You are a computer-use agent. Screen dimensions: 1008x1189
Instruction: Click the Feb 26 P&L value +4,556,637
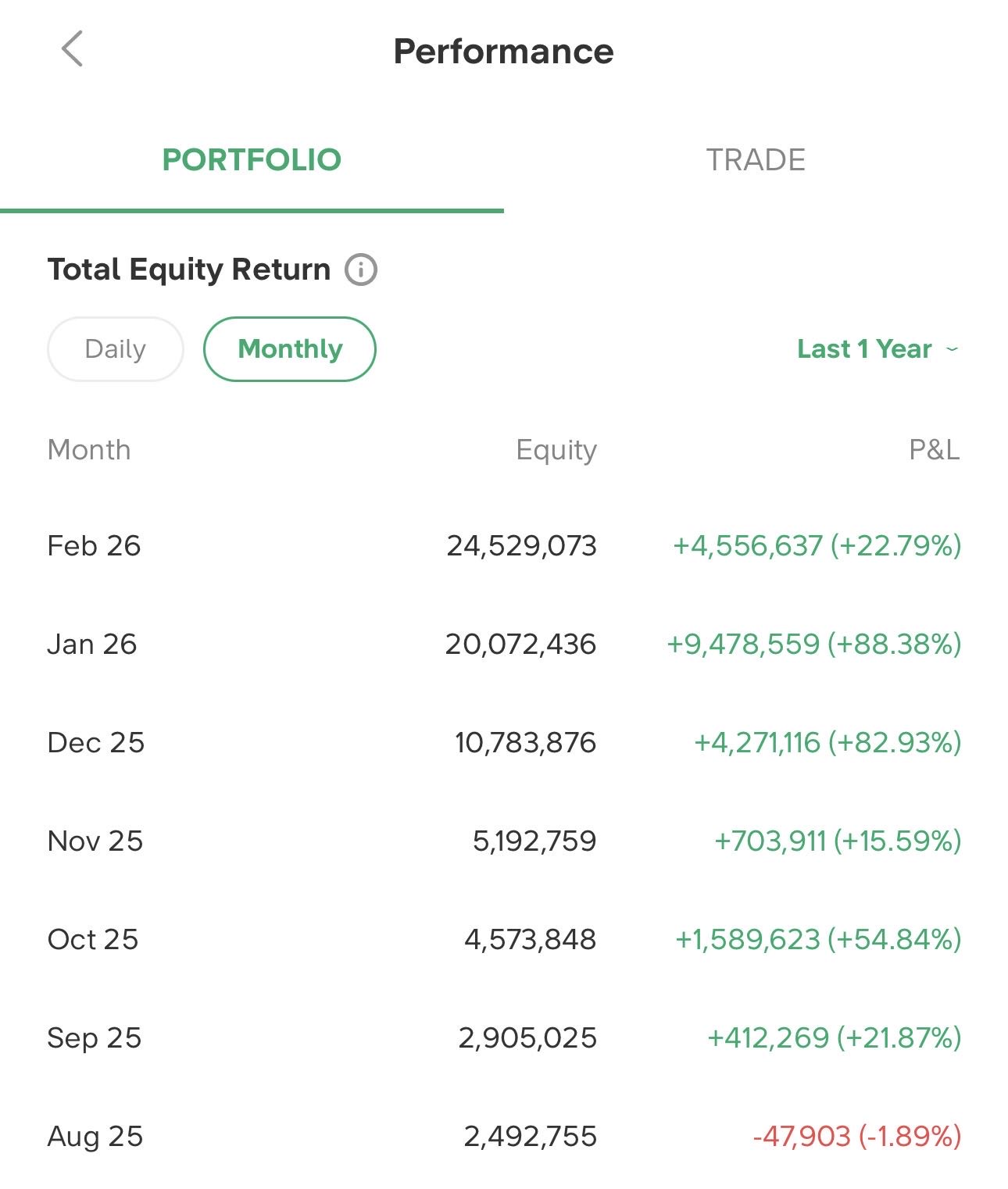tap(817, 545)
